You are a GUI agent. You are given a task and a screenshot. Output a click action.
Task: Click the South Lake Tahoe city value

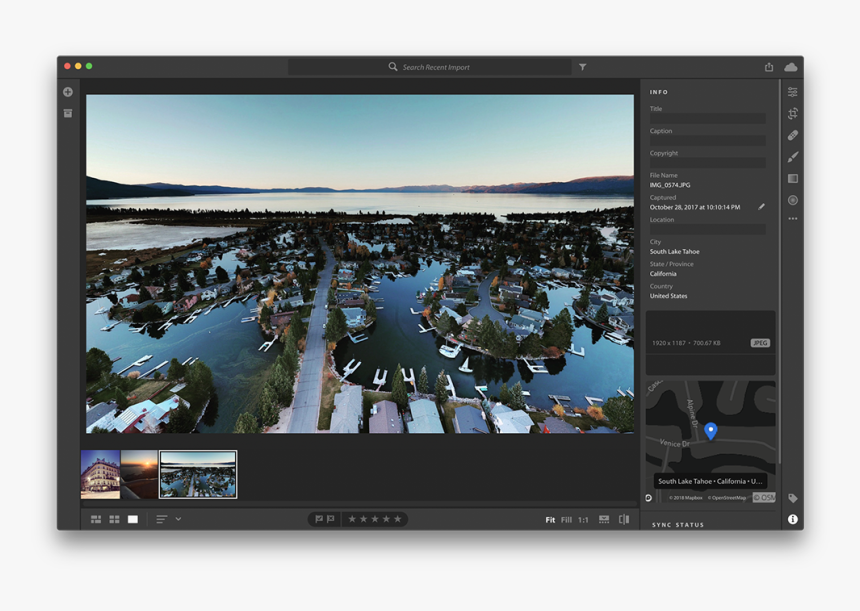click(675, 252)
